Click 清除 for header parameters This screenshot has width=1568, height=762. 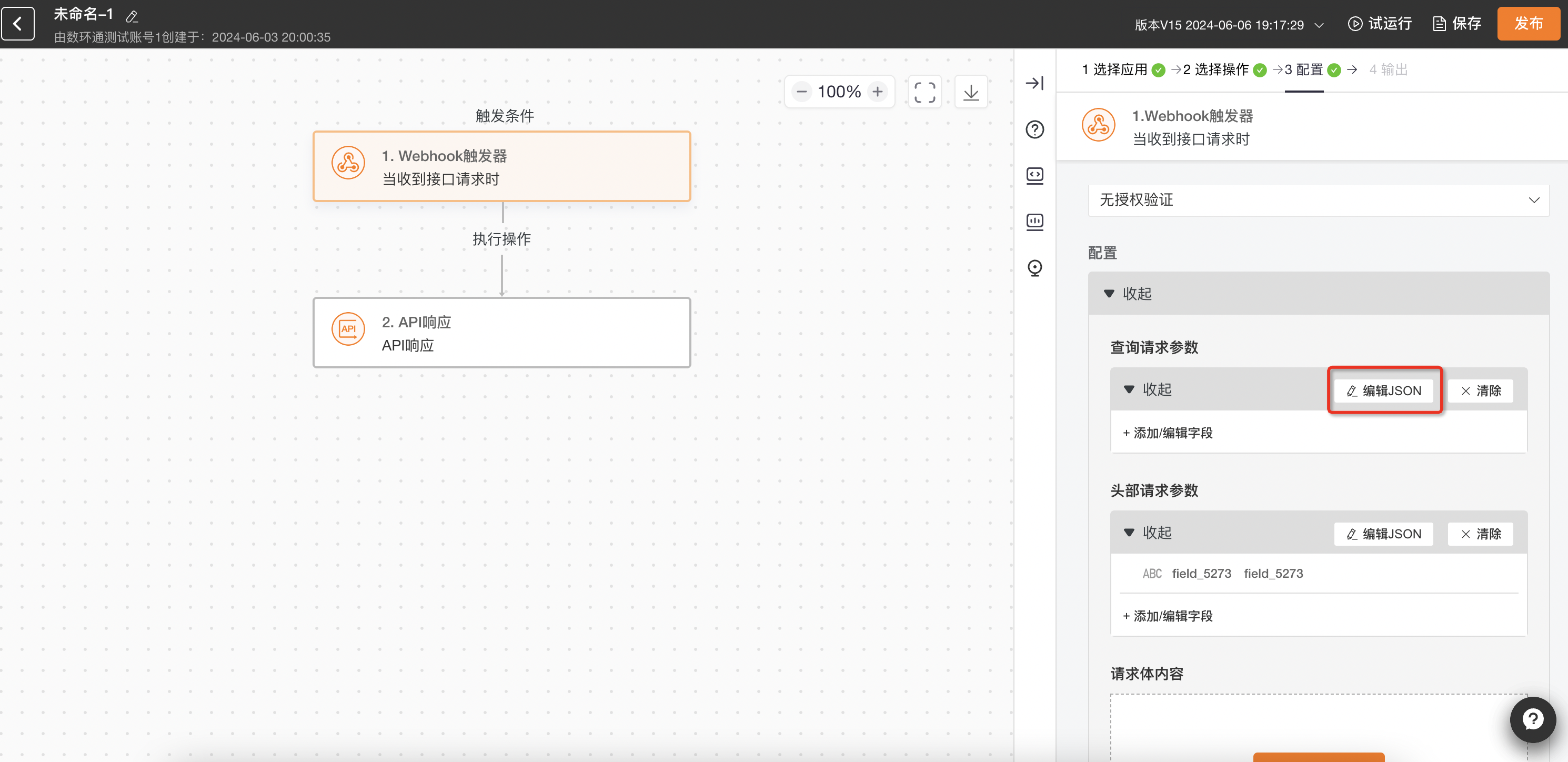[1480, 534]
